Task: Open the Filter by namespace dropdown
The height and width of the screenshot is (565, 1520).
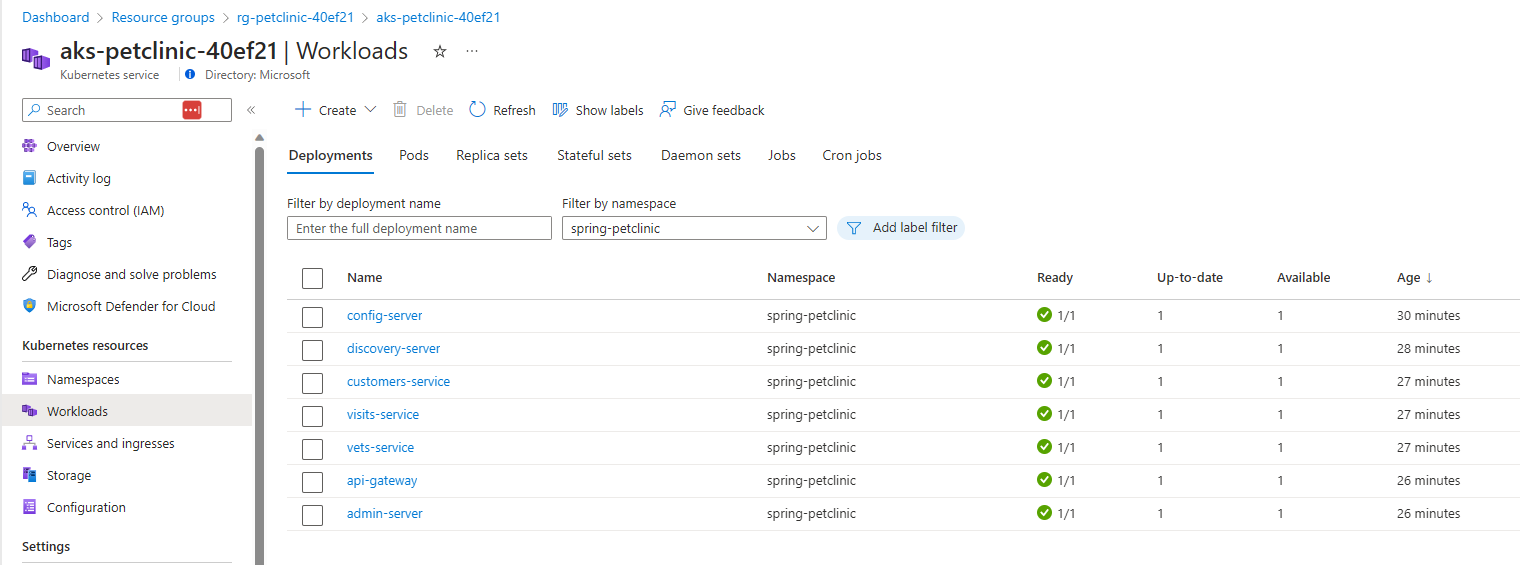Action: 694,228
